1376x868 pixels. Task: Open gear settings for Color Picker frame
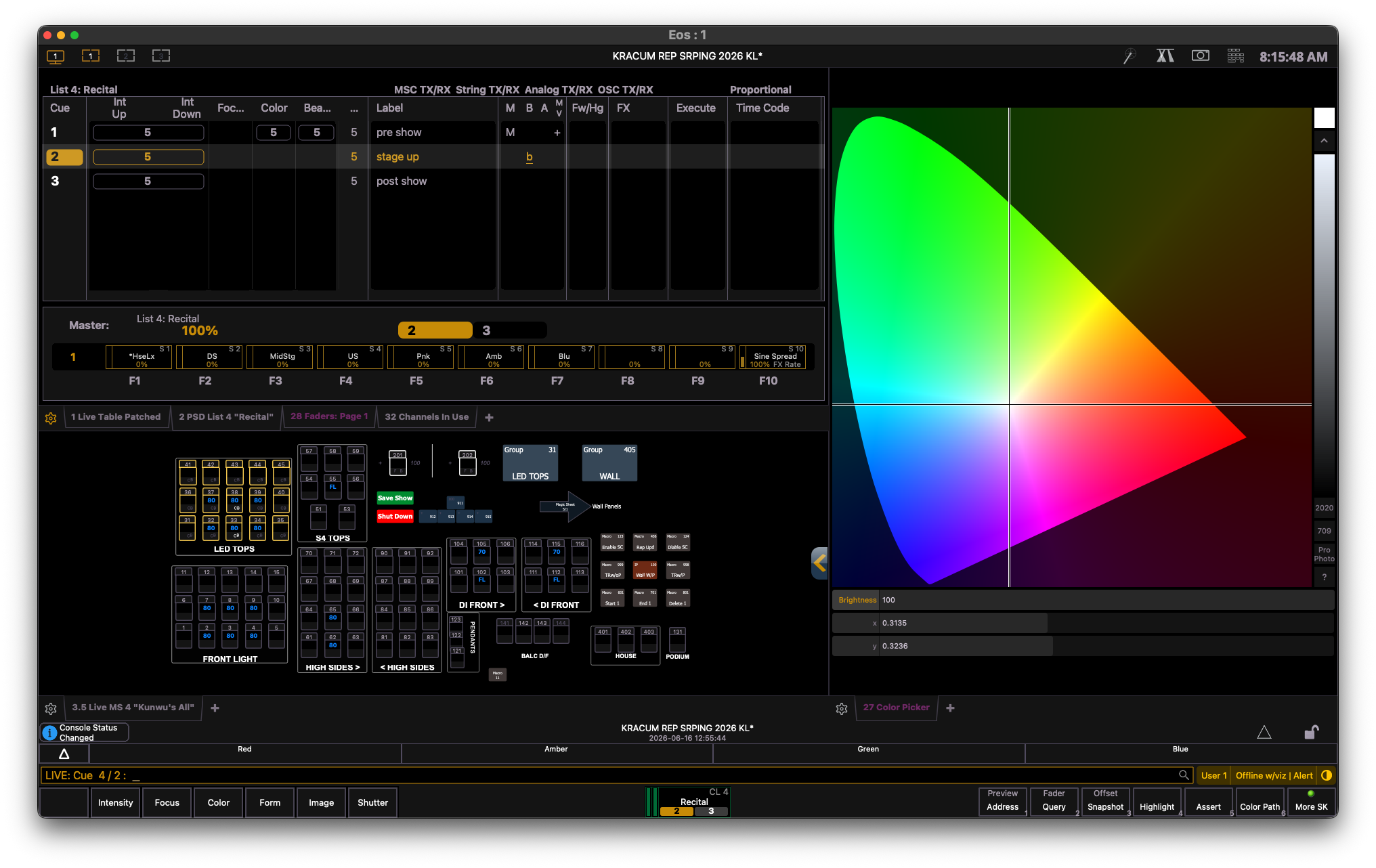coord(842,709)
